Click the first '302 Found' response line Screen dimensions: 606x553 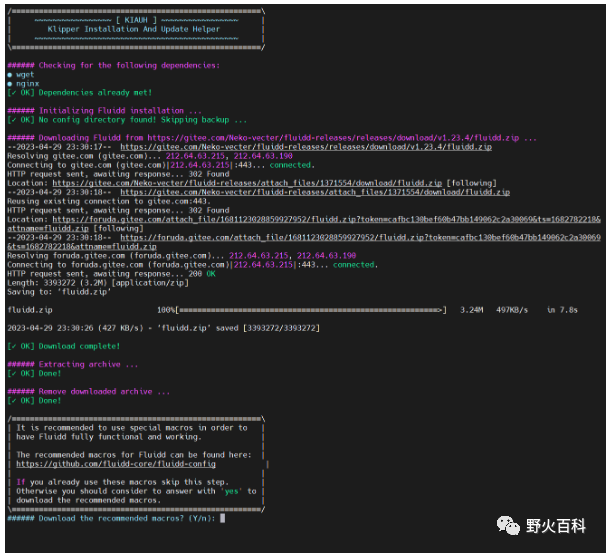118,174
